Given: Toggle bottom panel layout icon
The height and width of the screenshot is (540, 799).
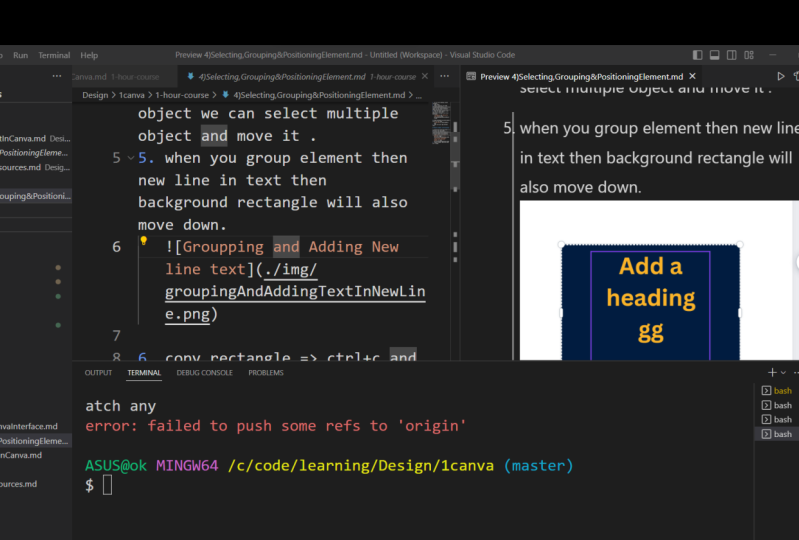Looking at the screenshot, I should 714,55.
